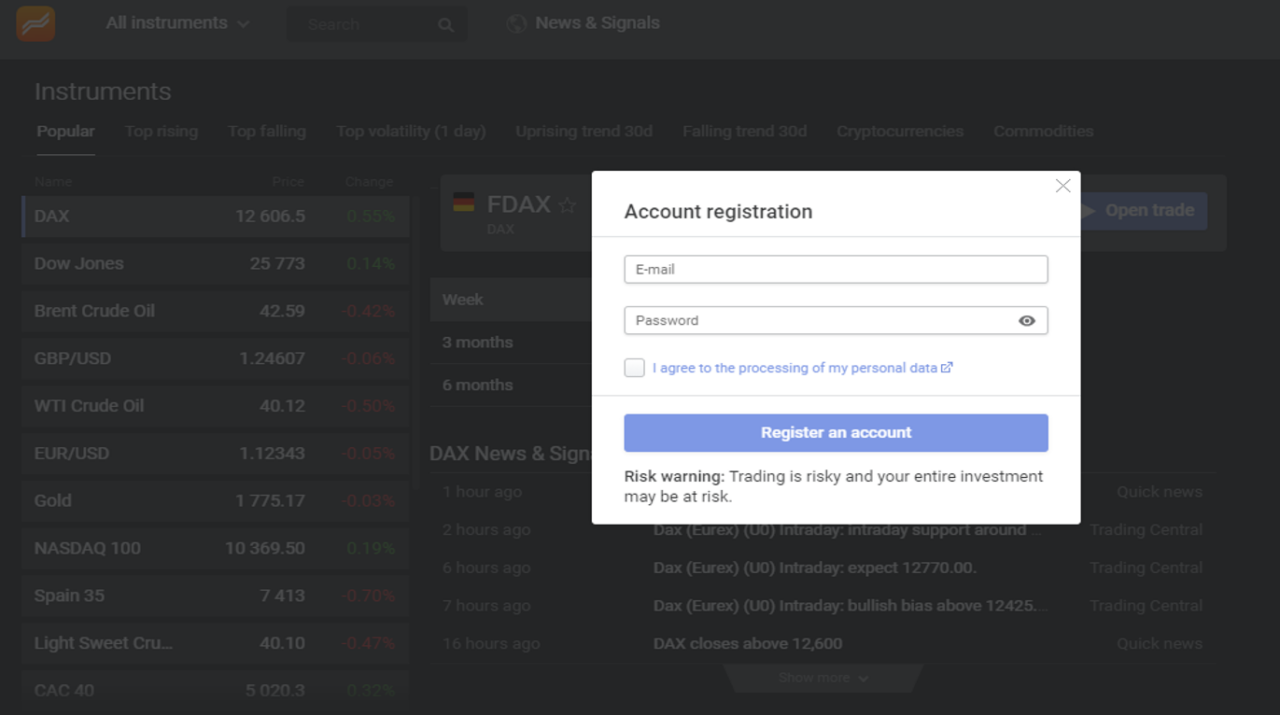Screen dimensions: 1280x715
Task: Click the search magnifier icon
Action: tap(446, 25)
